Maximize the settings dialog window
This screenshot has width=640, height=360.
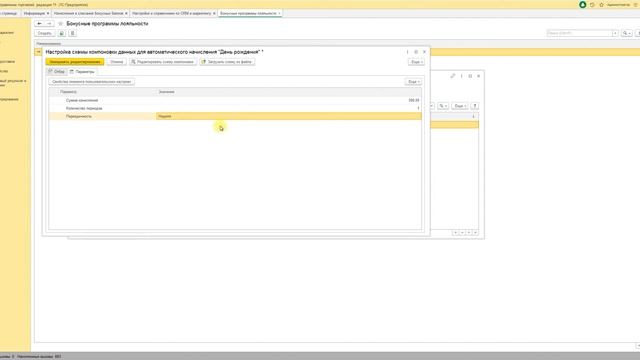tap(416, 52)
